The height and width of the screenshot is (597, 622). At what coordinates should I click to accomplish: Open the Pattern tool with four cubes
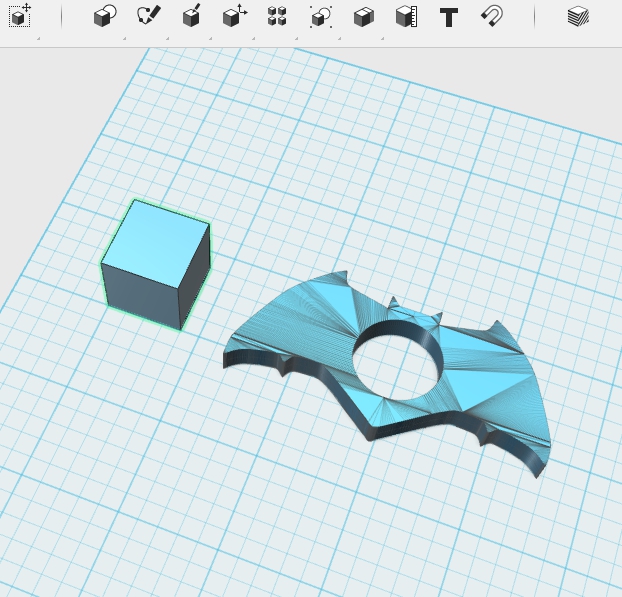click(x=277, y=16)
